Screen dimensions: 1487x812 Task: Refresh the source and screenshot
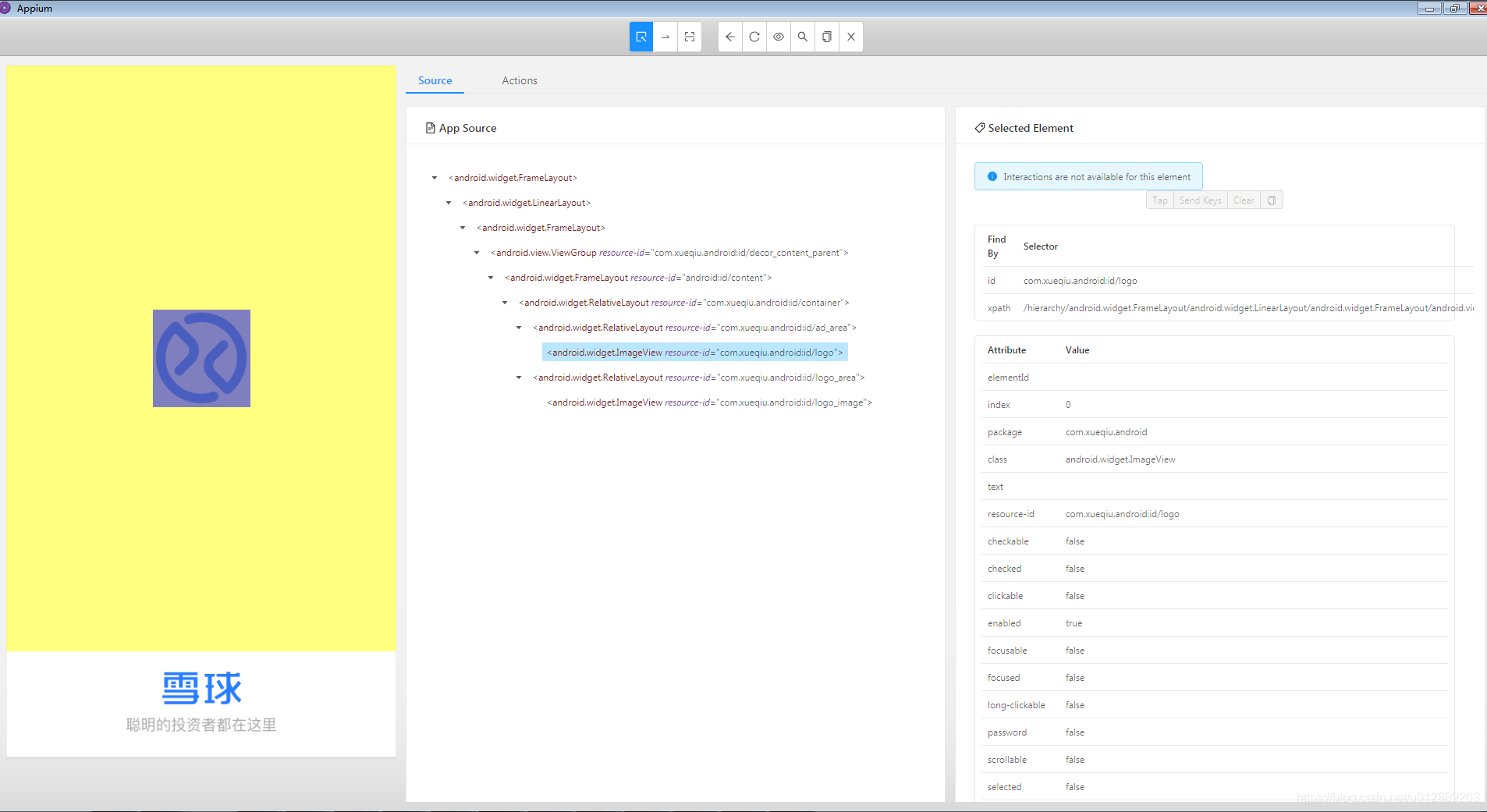click(x=754, y=37)
